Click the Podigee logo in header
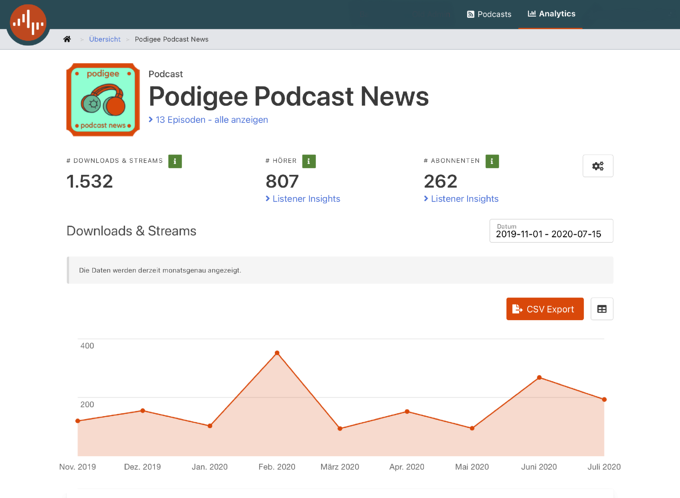The width and height of the screenshot is (680, 498). pyautogui.click(x=28, y=22)
